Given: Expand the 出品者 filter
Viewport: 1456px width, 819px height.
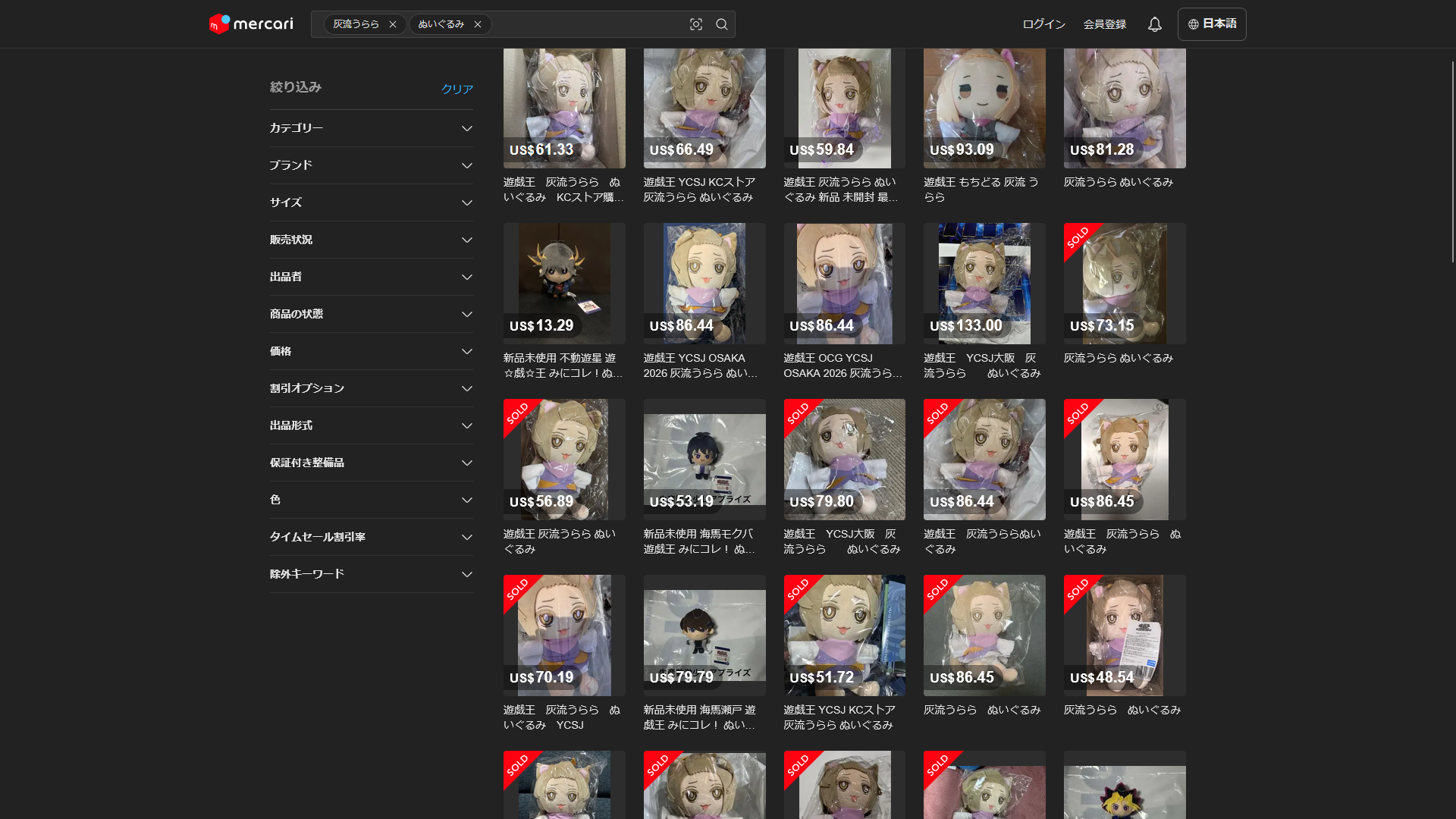Looking at the screenshot, I should coord(372,277).
